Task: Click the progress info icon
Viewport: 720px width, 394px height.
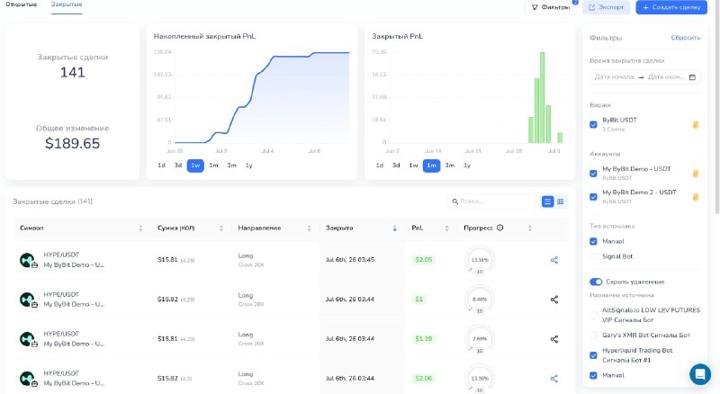Action: [500, 228]
